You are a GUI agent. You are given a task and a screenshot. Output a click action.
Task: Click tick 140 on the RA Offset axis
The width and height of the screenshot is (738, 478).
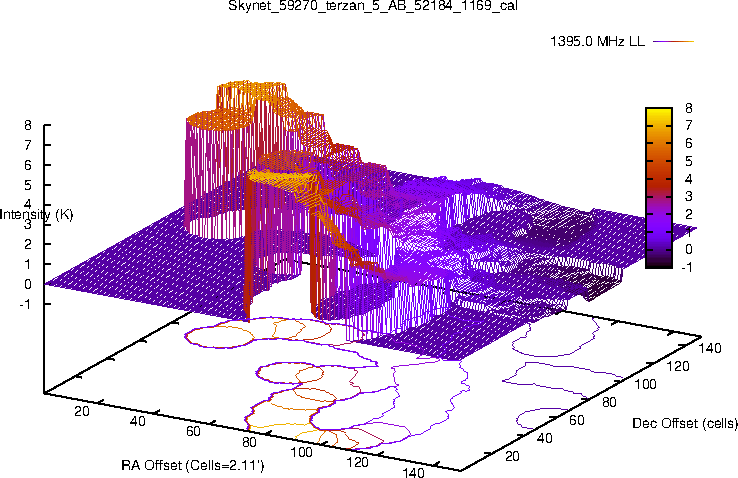click(413, 472)
